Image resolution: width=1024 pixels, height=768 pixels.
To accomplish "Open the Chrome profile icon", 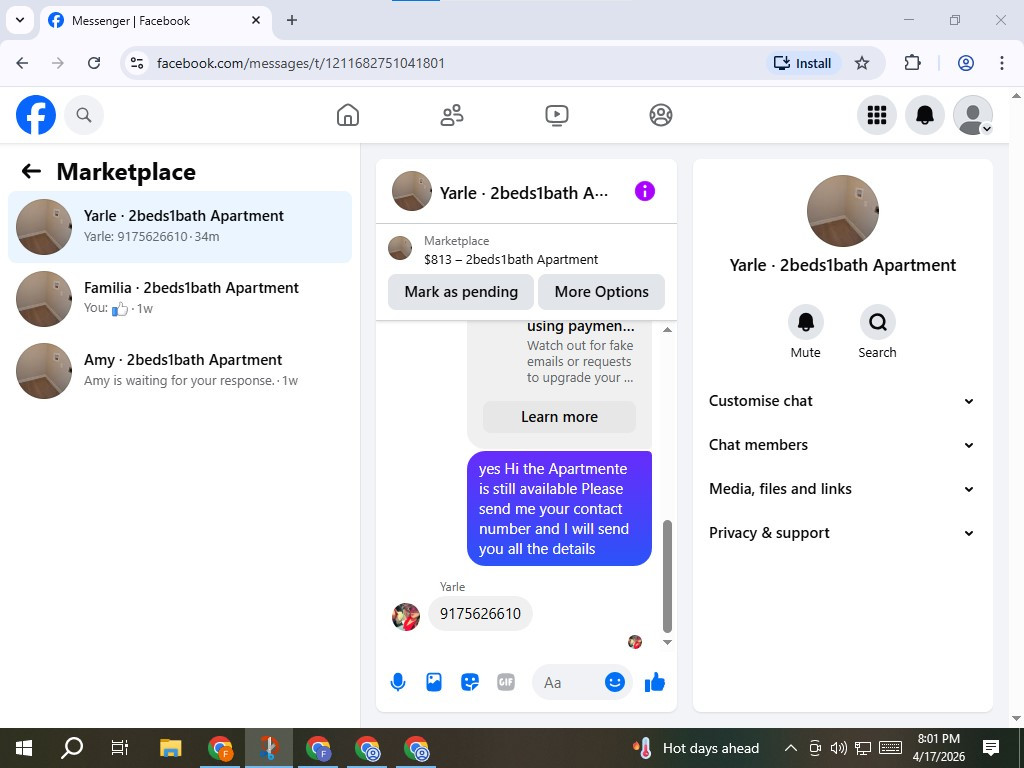I will point(966,63).
